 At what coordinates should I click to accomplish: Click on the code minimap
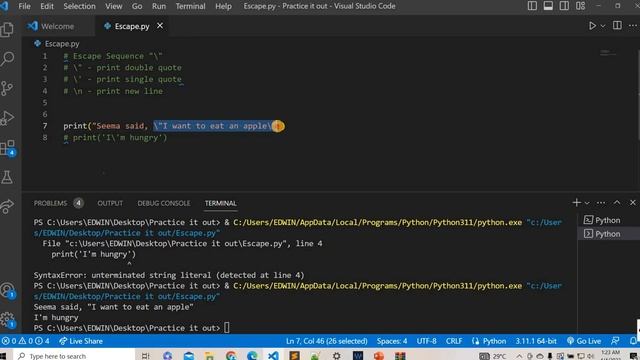pyautogui.click(x=608, y=53)
